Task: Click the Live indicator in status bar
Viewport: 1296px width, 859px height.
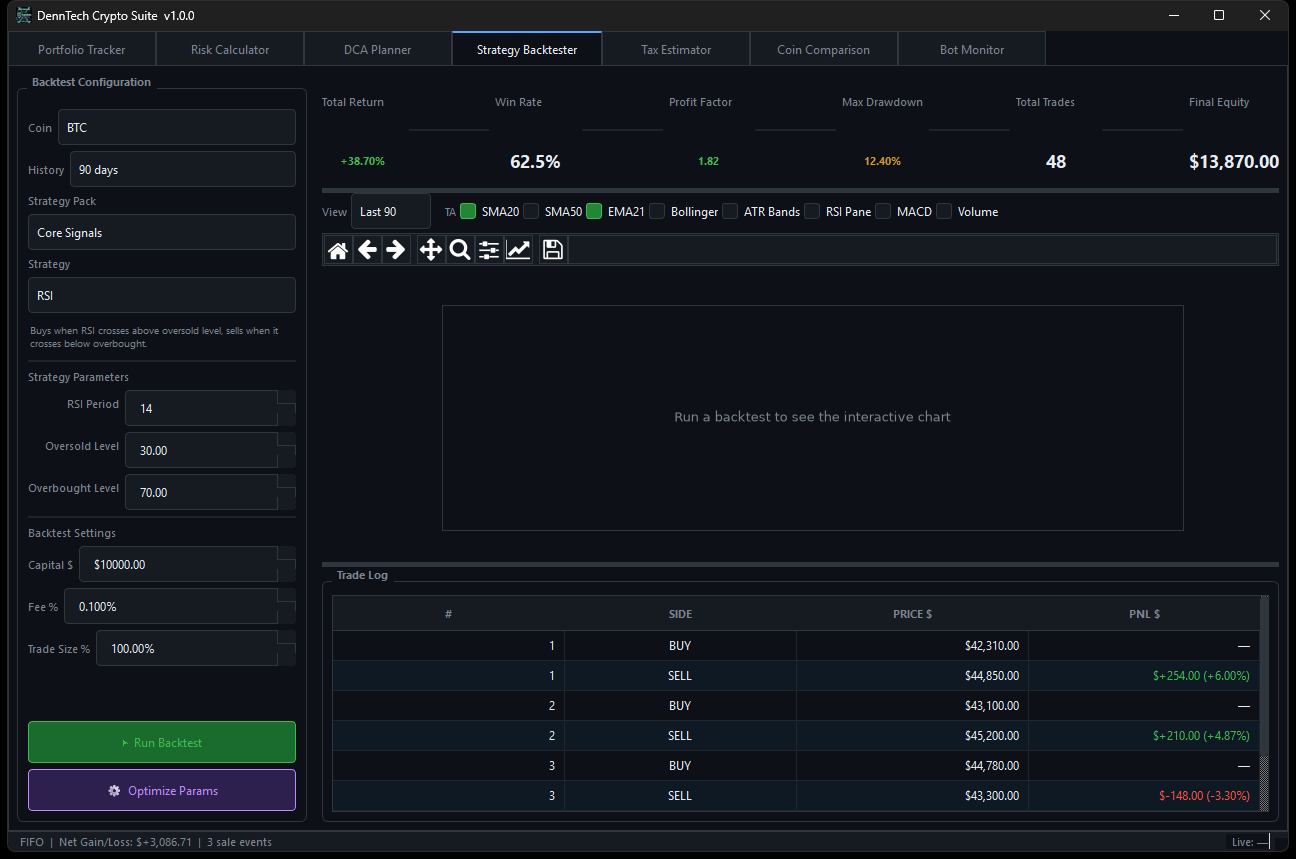Action: pos(1250,842)
